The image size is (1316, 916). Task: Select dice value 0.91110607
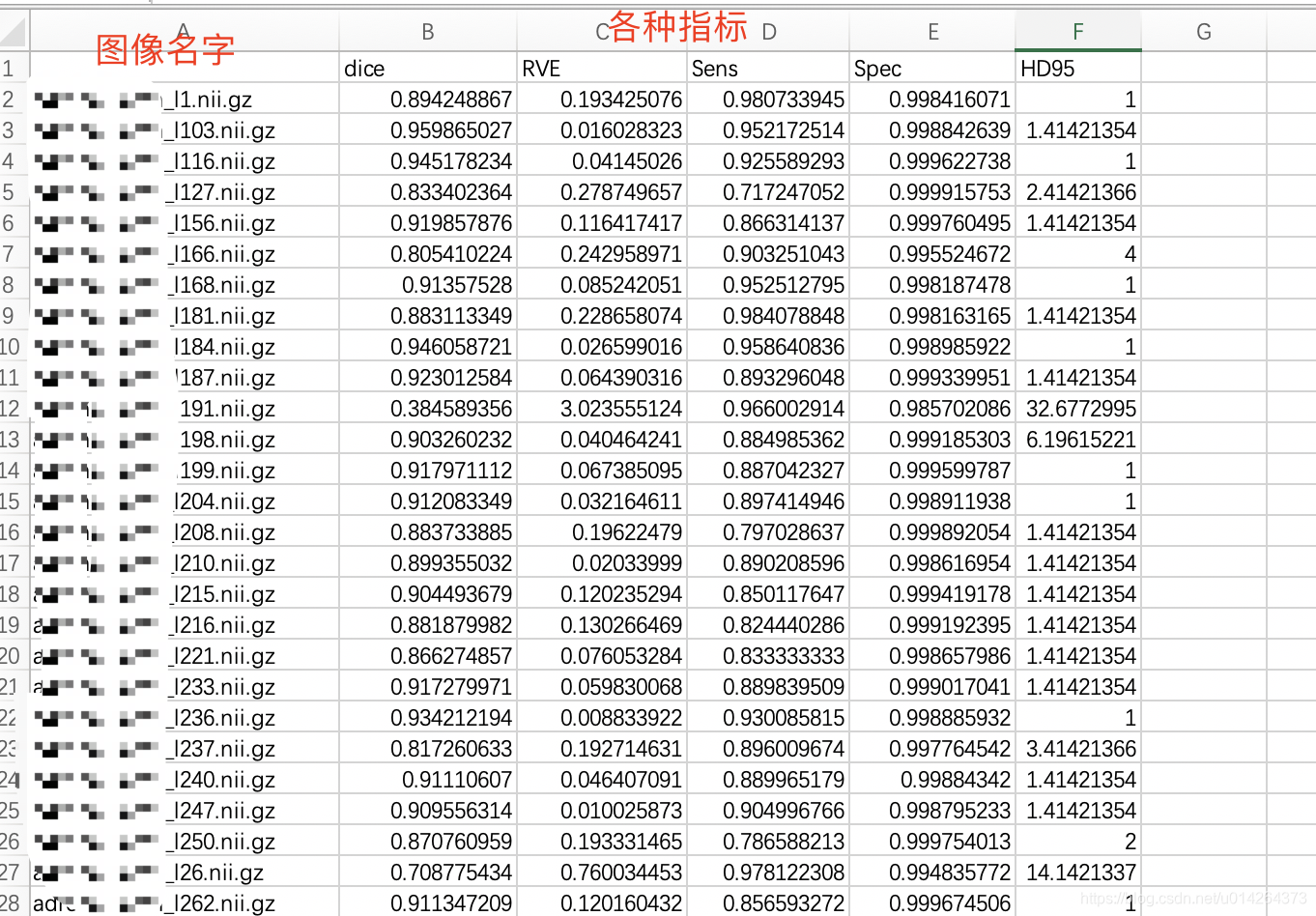point(428,780)
